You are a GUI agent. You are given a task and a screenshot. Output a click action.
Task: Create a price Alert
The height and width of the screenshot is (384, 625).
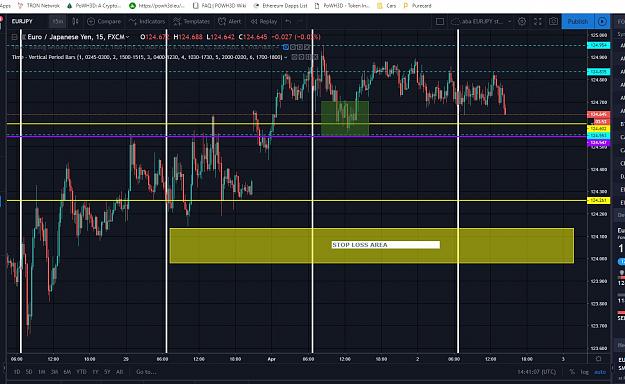pos(230,21)
